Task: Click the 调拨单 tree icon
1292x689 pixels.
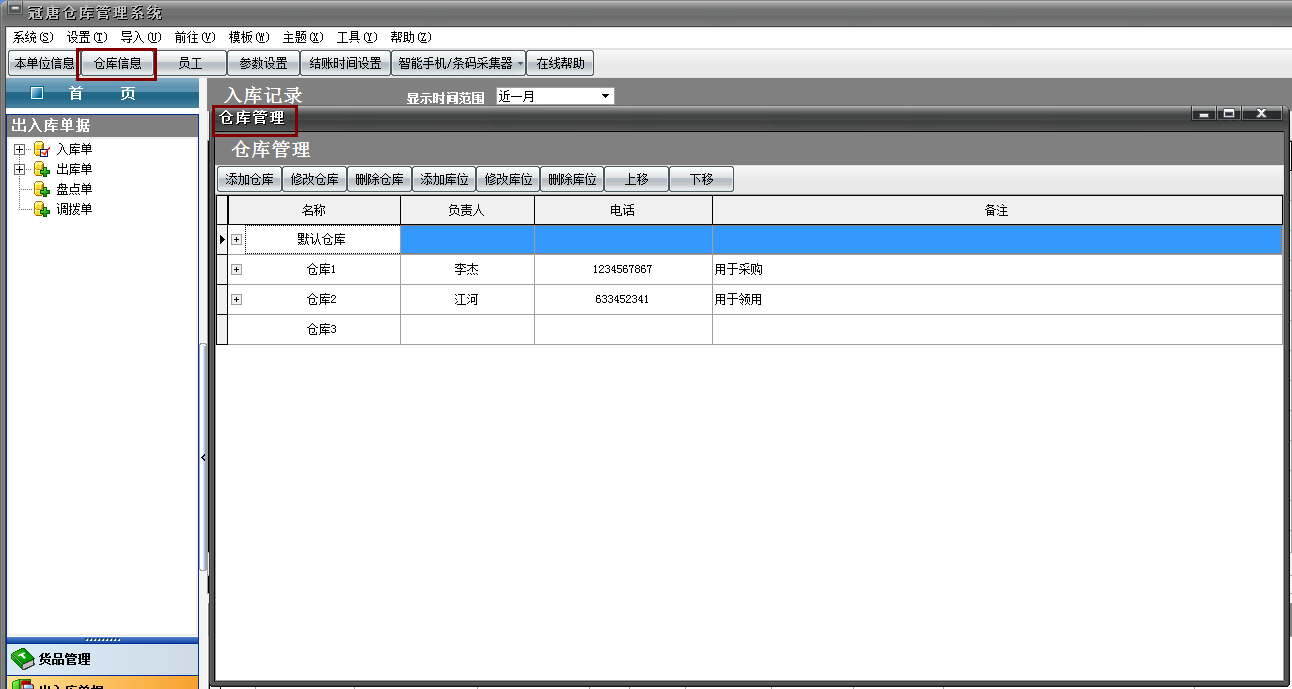Action: coord(41,210)
